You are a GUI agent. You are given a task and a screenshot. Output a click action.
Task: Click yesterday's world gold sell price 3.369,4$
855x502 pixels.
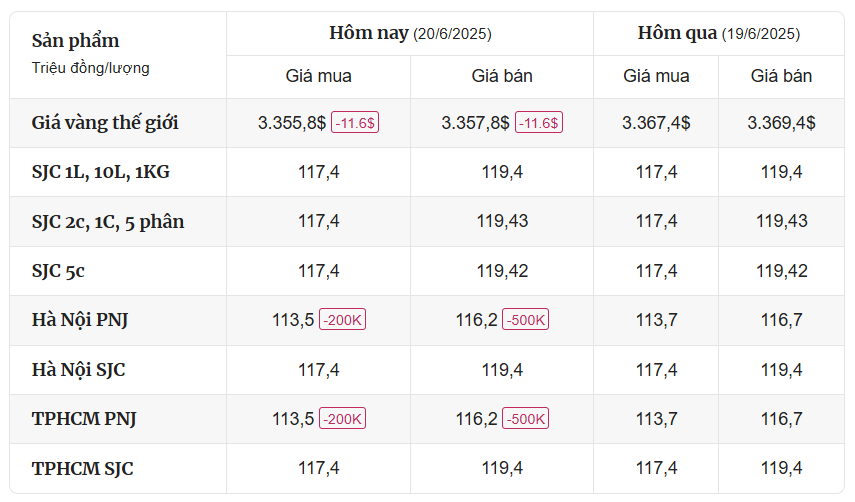(781, 123)
